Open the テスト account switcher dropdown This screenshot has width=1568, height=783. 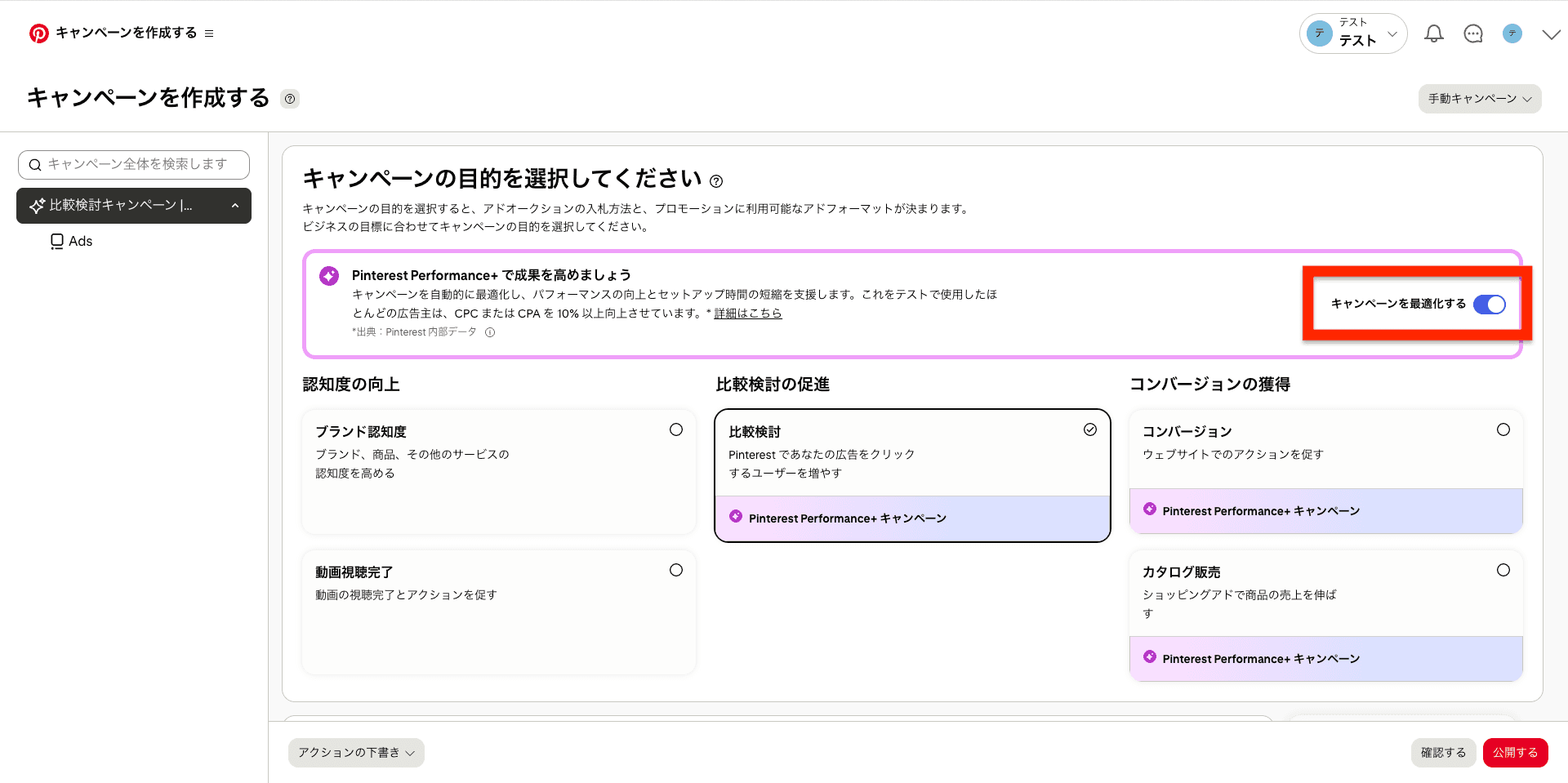(x=1353, y=33)
